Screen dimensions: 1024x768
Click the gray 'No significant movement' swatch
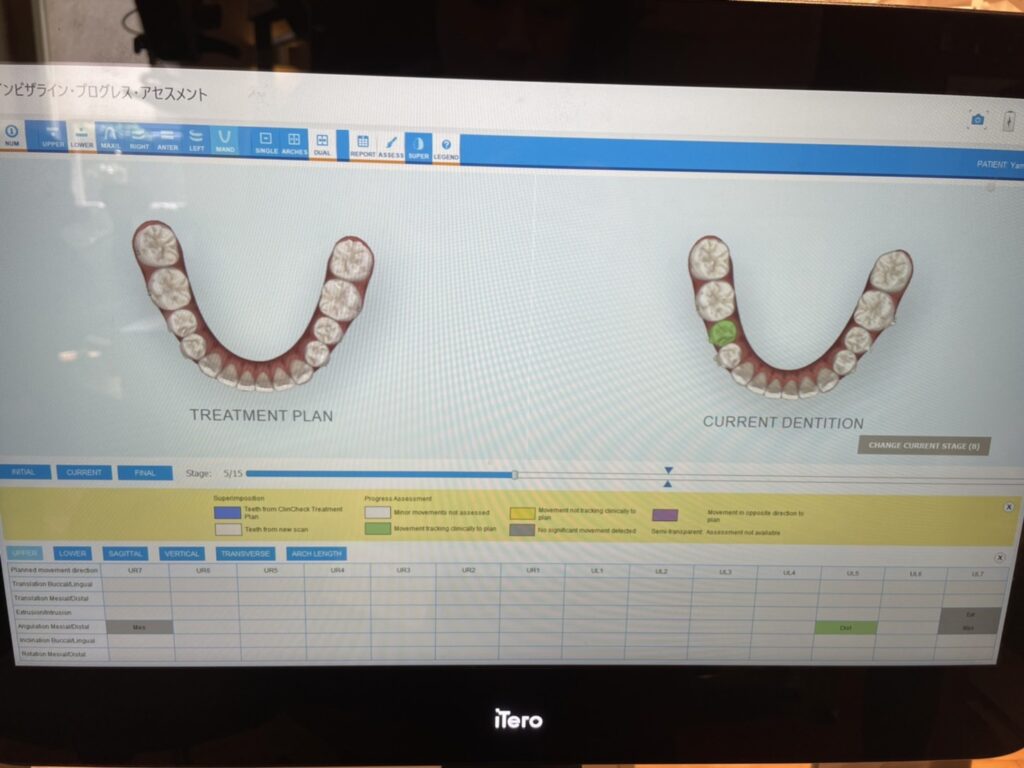click(x=522, y=530)
